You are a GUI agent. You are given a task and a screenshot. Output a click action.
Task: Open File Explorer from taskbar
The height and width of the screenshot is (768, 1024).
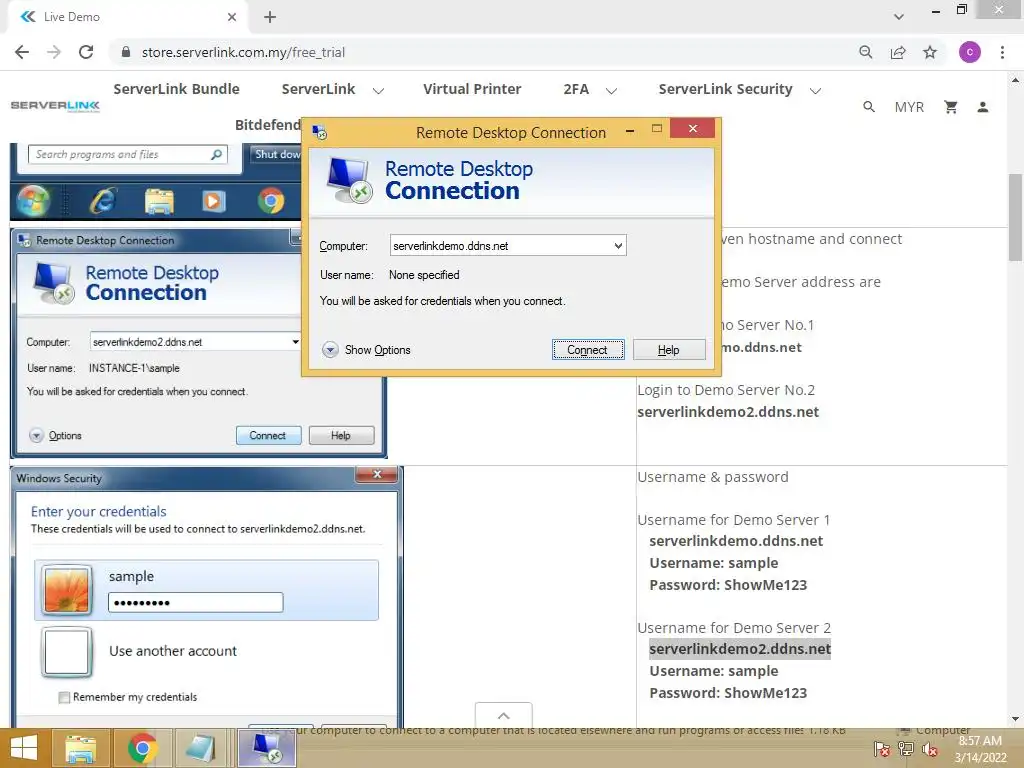pyautogui.click(x=80, y=748)
